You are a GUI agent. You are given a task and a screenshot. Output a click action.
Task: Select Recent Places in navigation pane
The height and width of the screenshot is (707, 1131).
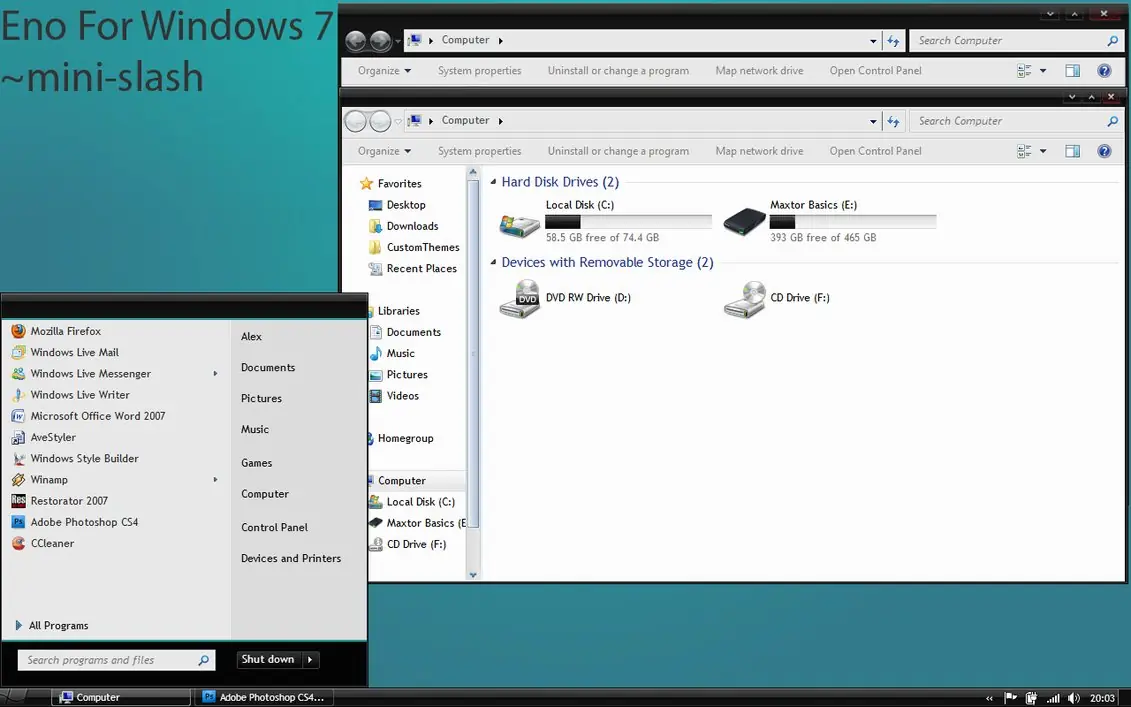[413, 268]
